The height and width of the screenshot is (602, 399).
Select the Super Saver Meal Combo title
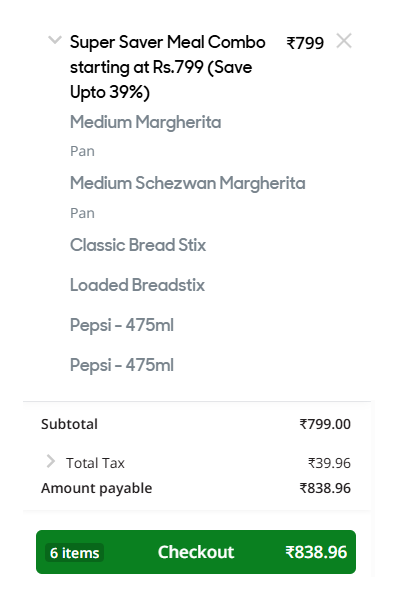click(167, 67)
